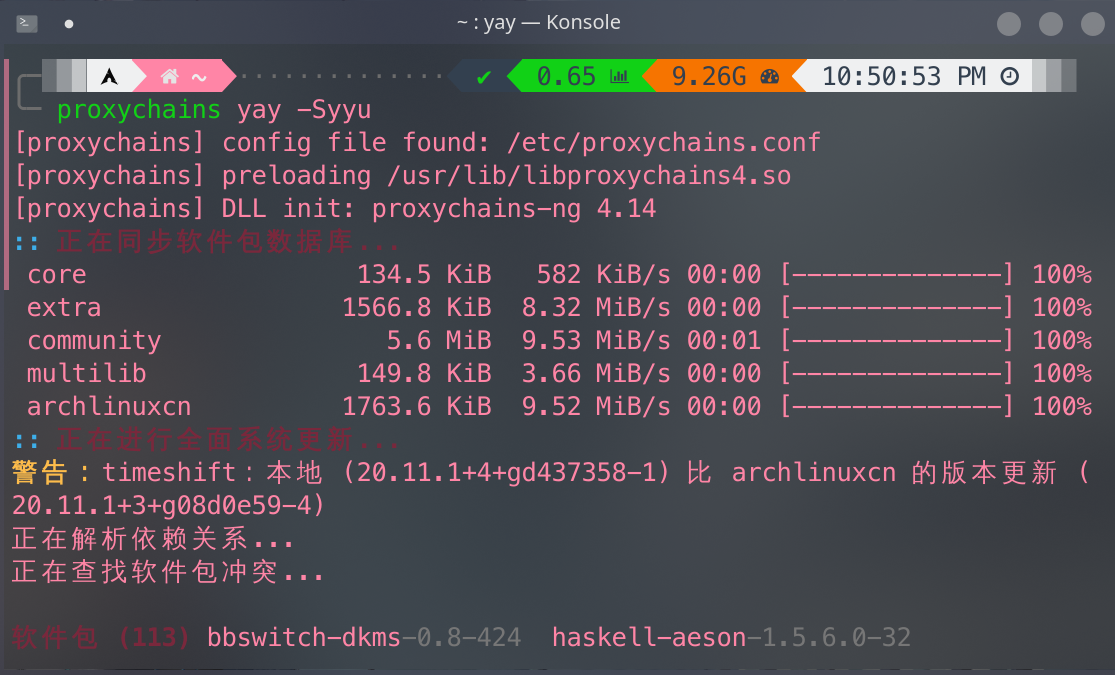Click the 10:50:53 PM time segment
The width and height of the screenshot is (1115, 675).
click(903, 76)
